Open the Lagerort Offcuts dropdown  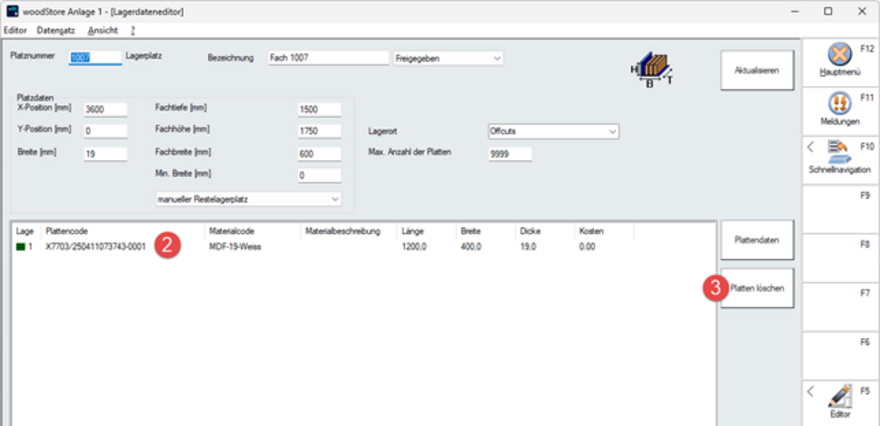point(553,131)
